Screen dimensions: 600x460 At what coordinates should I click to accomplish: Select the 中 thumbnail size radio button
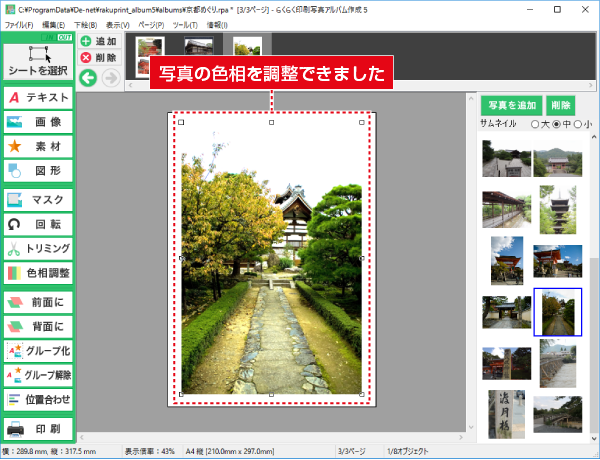[x=557, y=124]
